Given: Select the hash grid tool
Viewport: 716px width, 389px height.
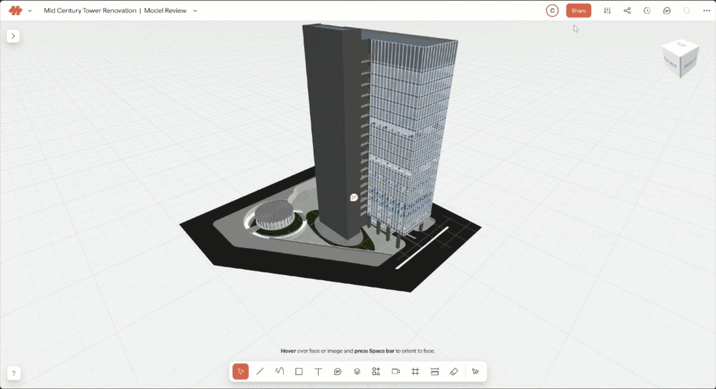Looking at the screenshot, I should [x=415, y=372].
